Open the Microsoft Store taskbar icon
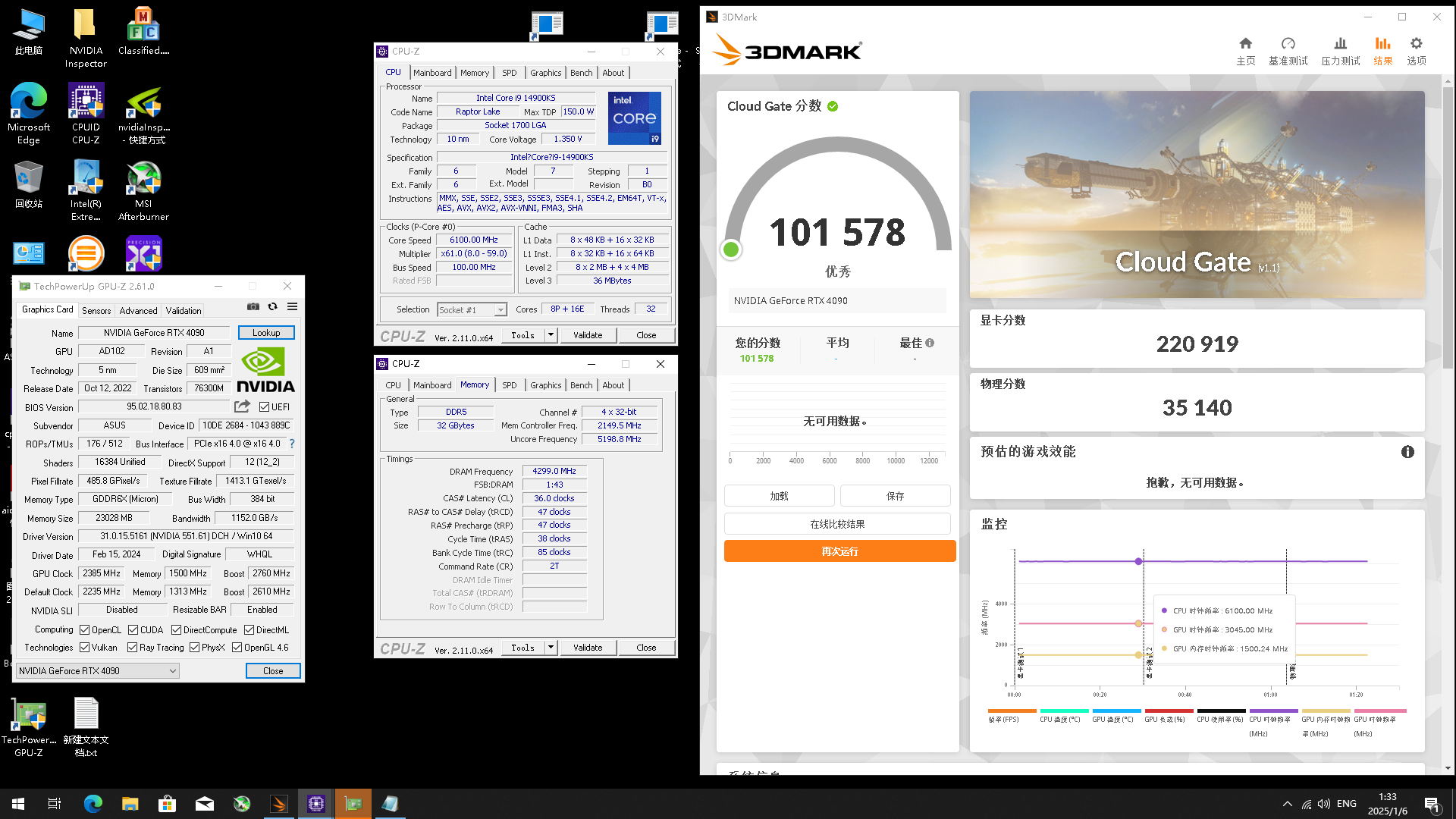The width and height of the screenshot is (1456, 819). (x=168, y=804)
